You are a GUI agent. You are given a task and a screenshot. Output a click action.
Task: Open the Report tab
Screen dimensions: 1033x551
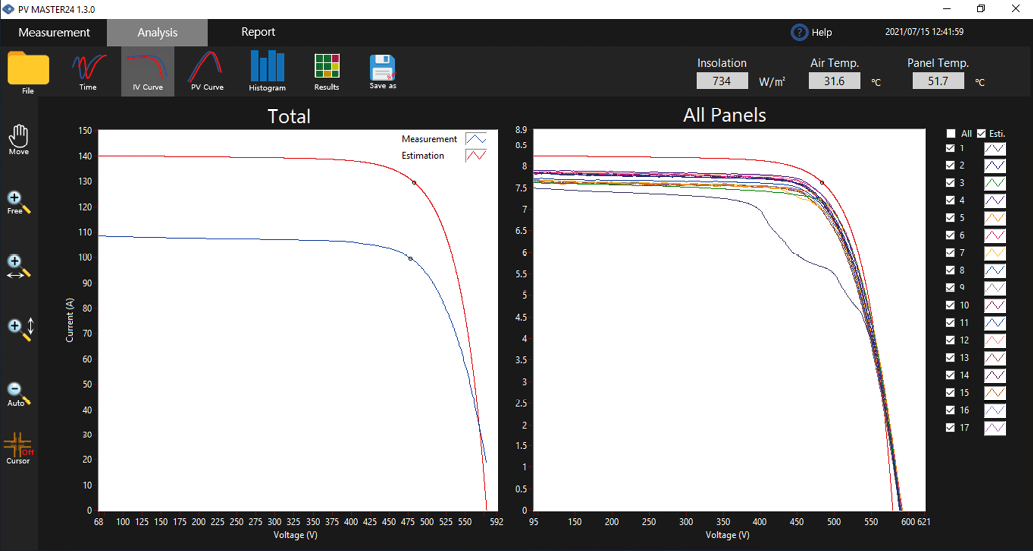tap(258, 32)
